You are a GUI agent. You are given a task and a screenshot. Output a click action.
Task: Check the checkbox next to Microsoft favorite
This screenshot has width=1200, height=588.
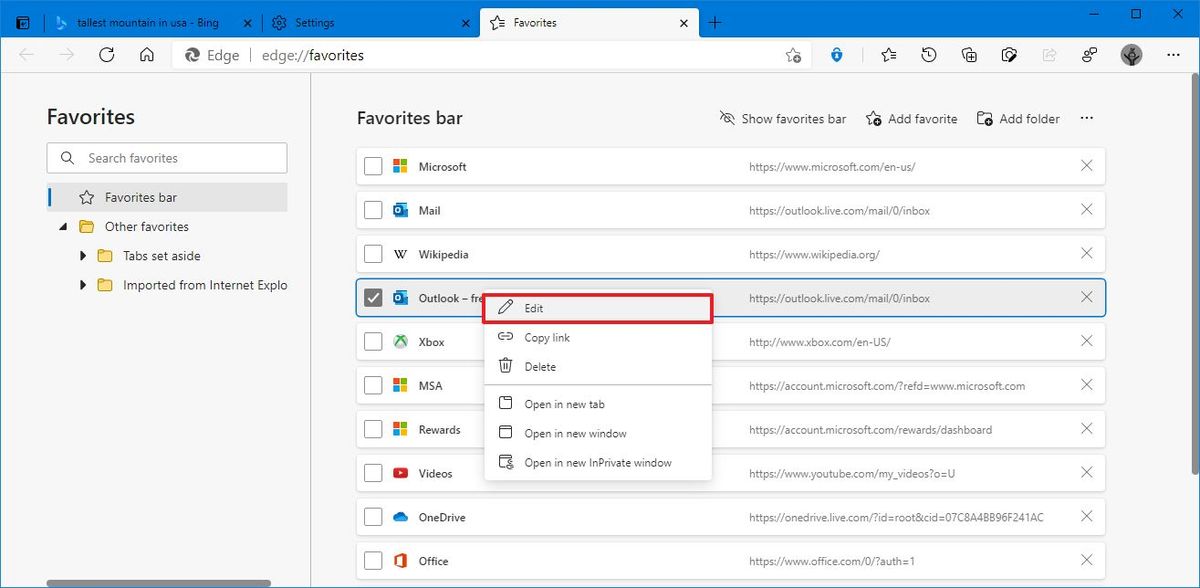(x=373, y=166)
